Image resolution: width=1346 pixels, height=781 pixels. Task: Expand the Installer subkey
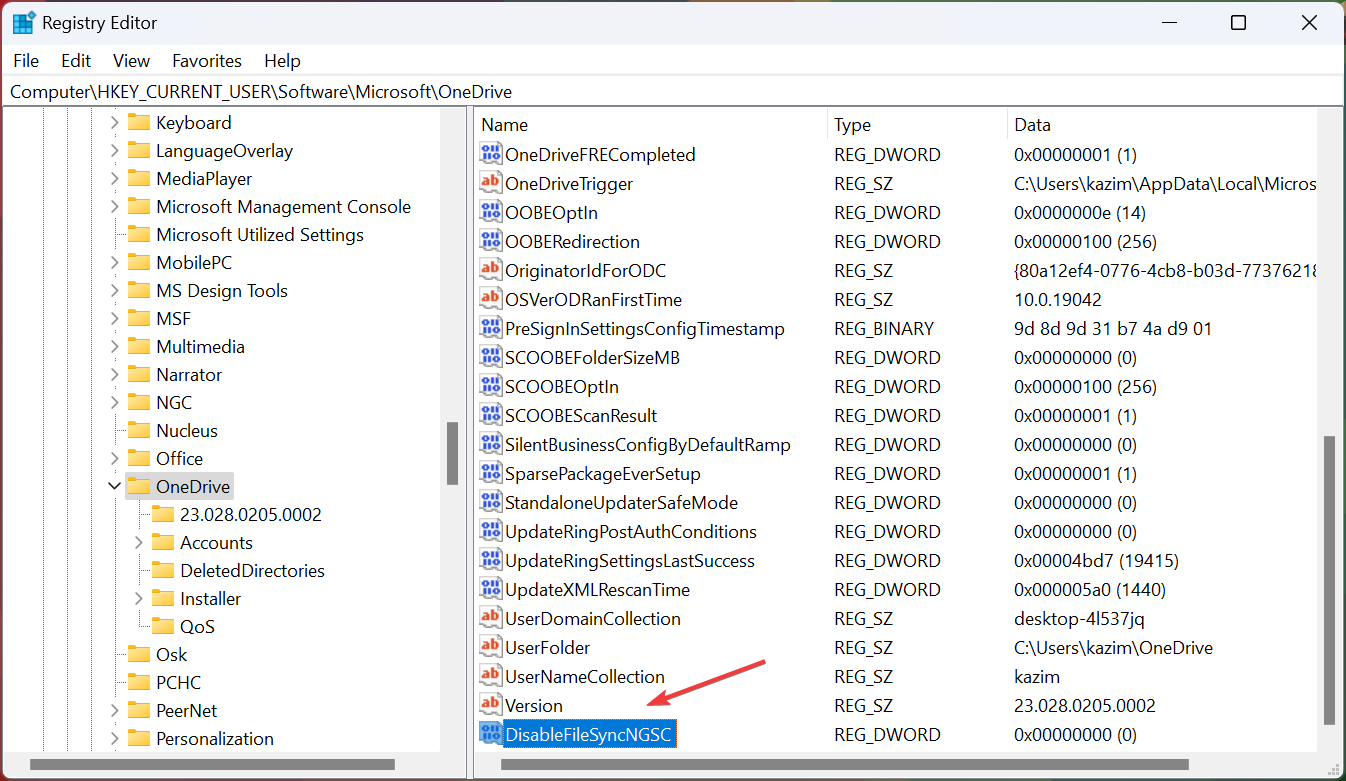pos(138,599)
